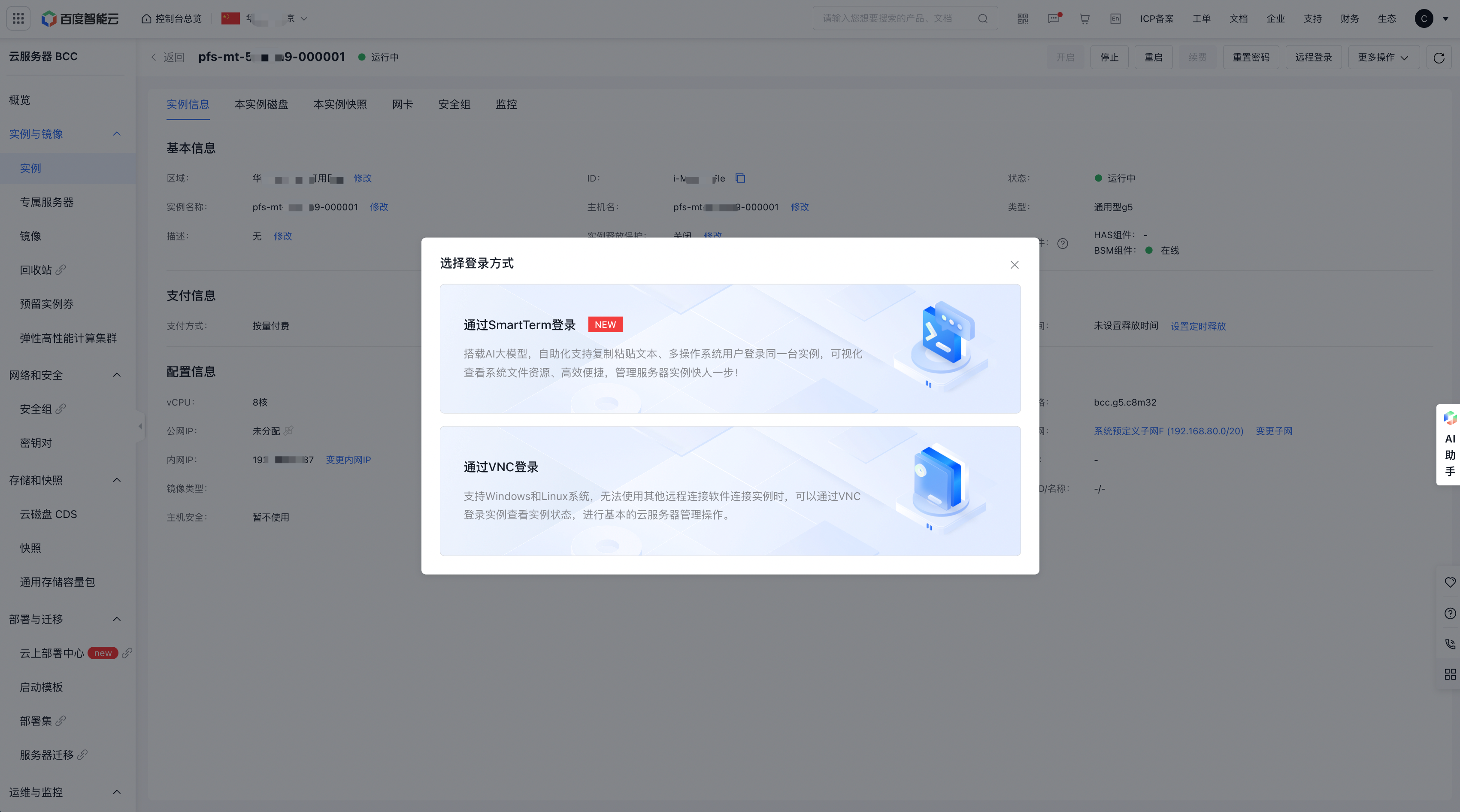Open the 系统预定义子网F link
Image resolution: width=1460 pixels, height=812 pixels.
tap(1168, 430)
